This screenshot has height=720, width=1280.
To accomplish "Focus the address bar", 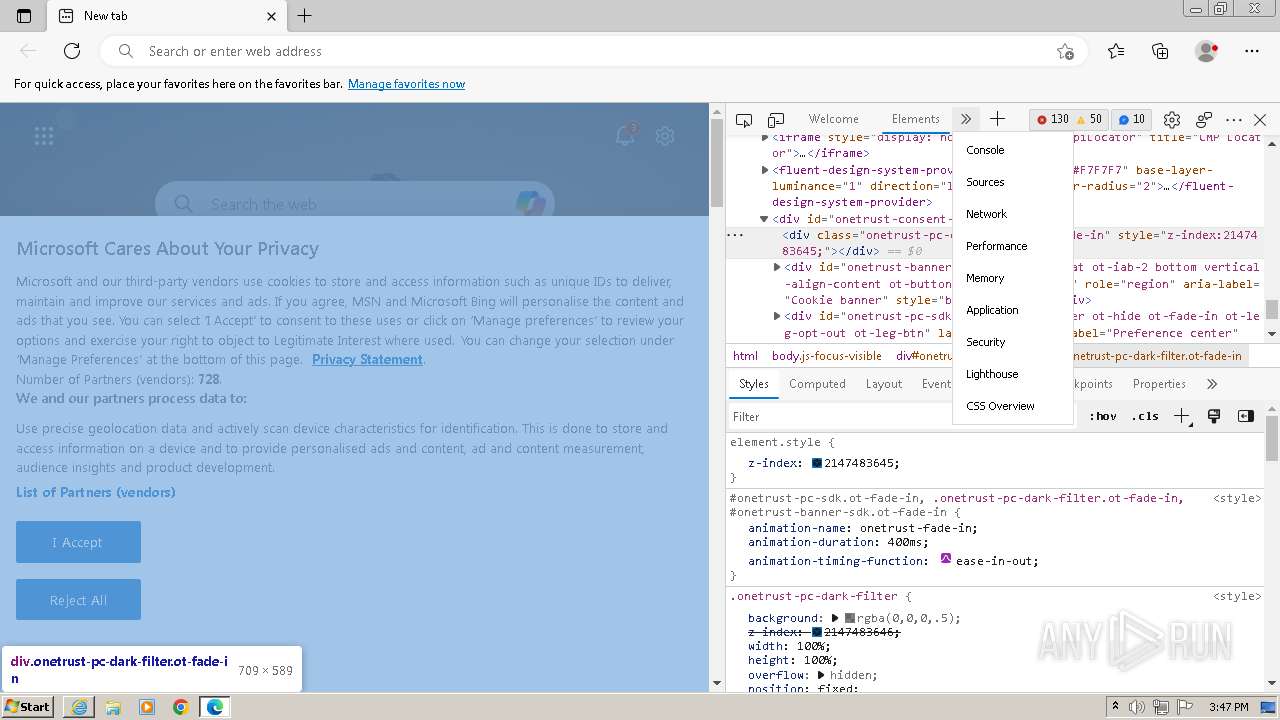I will point(595,51).
